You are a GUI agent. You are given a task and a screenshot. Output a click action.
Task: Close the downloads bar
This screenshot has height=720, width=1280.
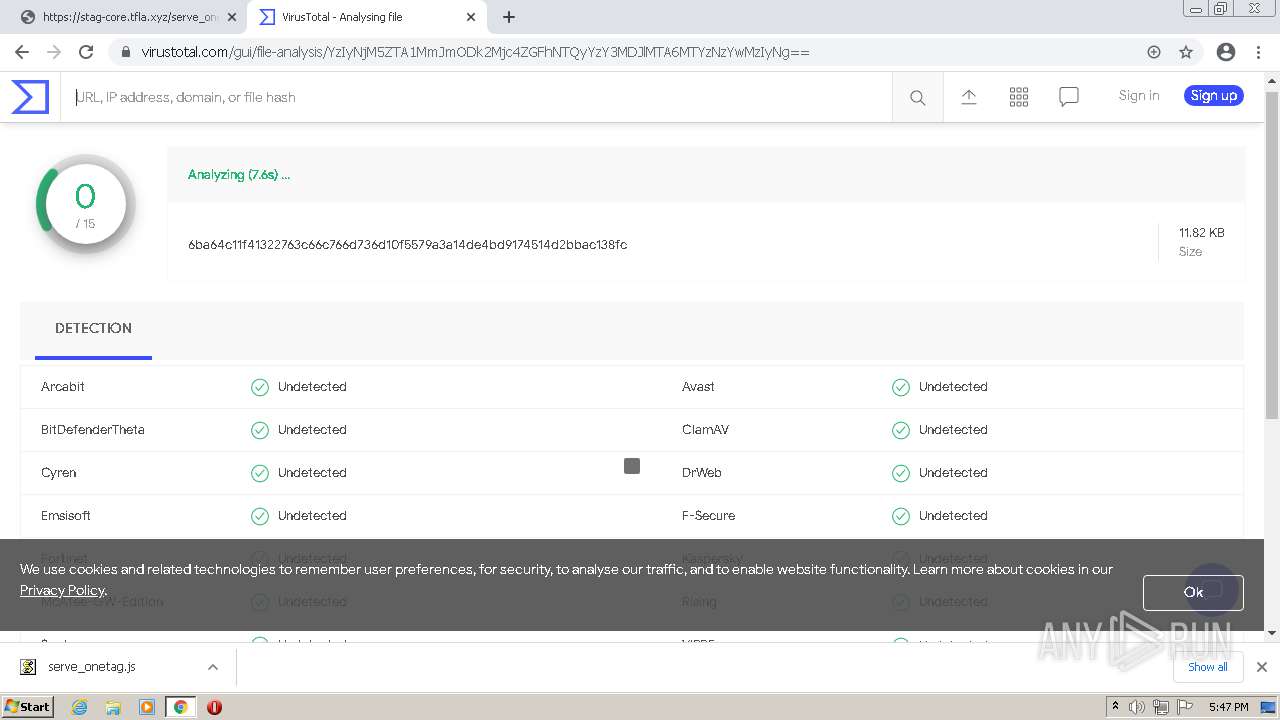(1261, 667)
